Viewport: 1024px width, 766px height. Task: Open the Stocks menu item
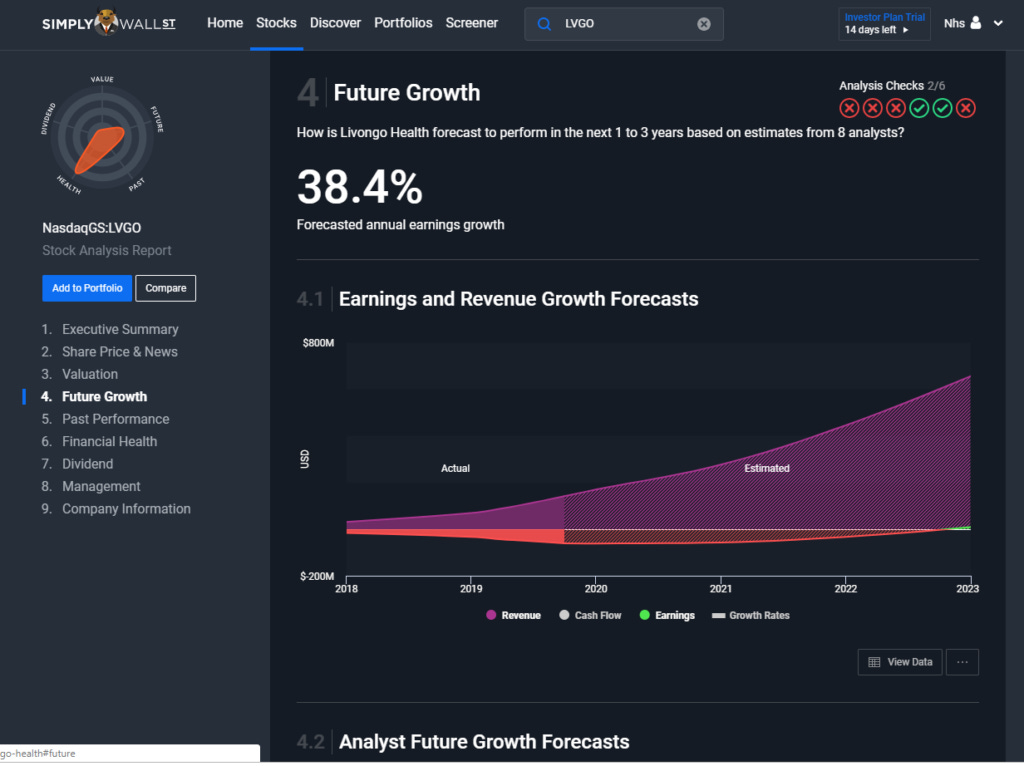276,23
